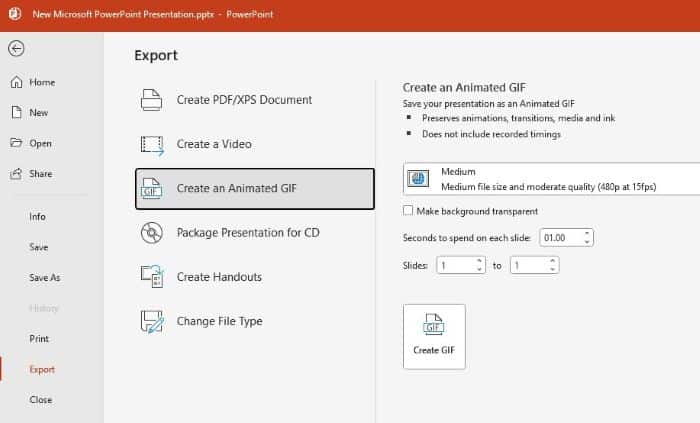Click the back arrow to exit Backstage
Image resolution: width=700 pixels, height=423 pixels.
click(x=16, y=48)
